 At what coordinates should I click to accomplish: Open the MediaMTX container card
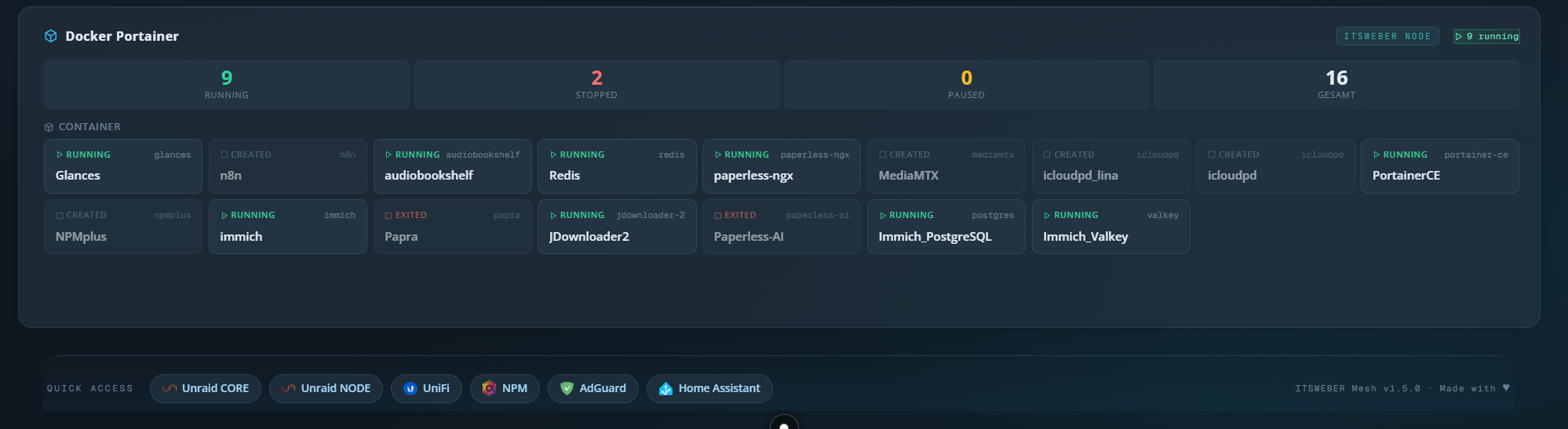pyautogui.click(x=946, y=166)
